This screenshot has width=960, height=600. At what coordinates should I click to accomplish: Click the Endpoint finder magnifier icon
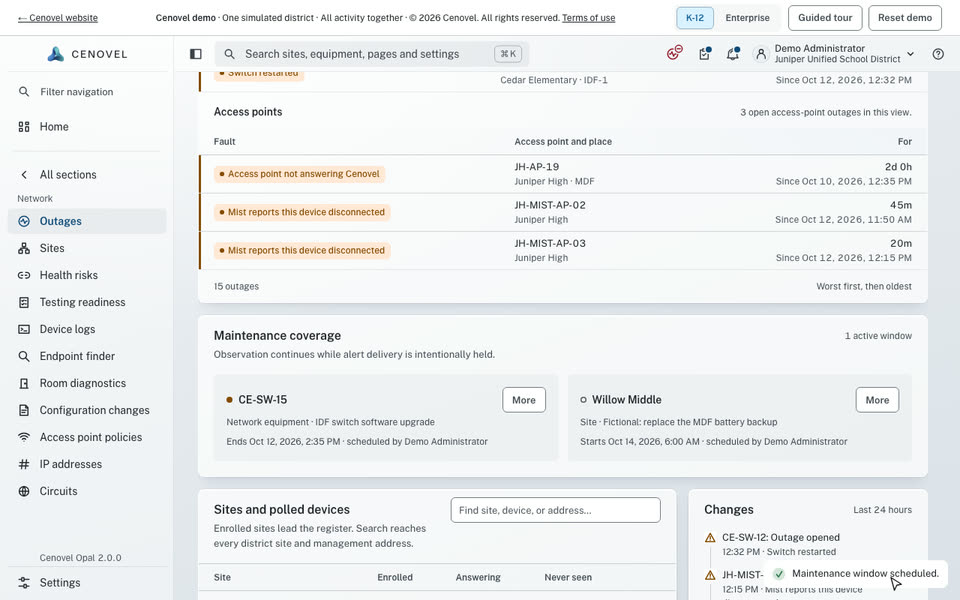tap(24, 356)
